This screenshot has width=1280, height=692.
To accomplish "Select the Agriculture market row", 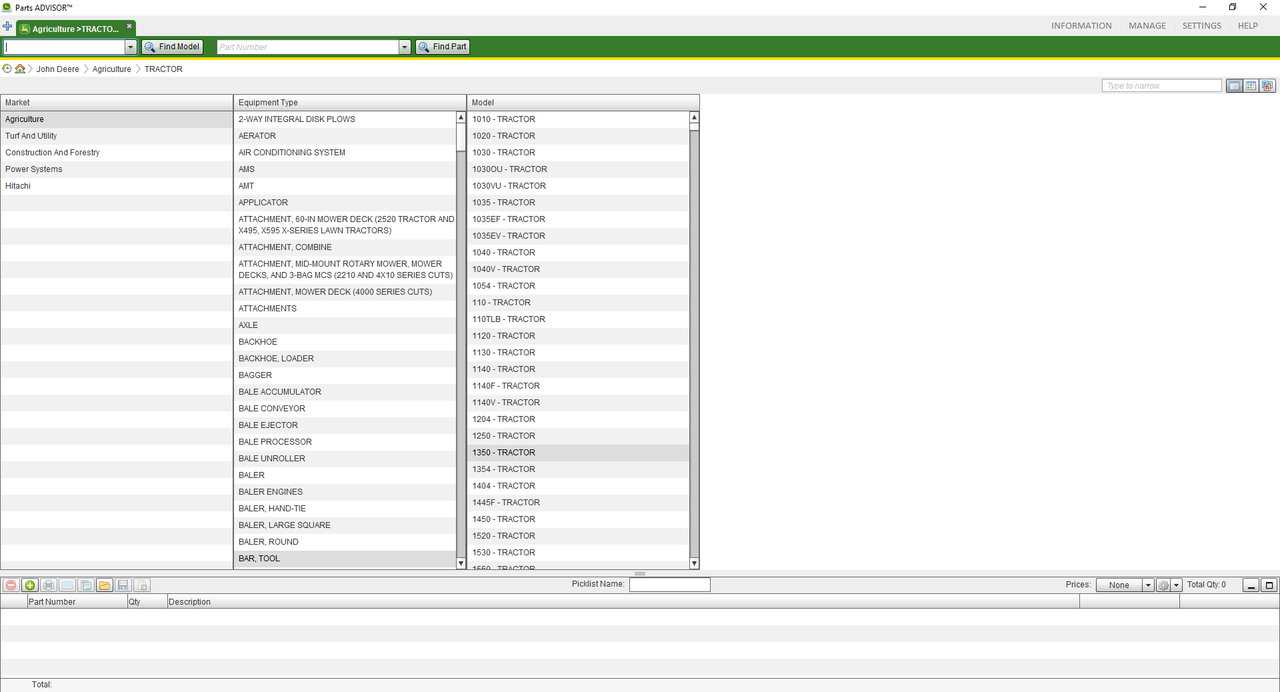I will coord(116,119).
